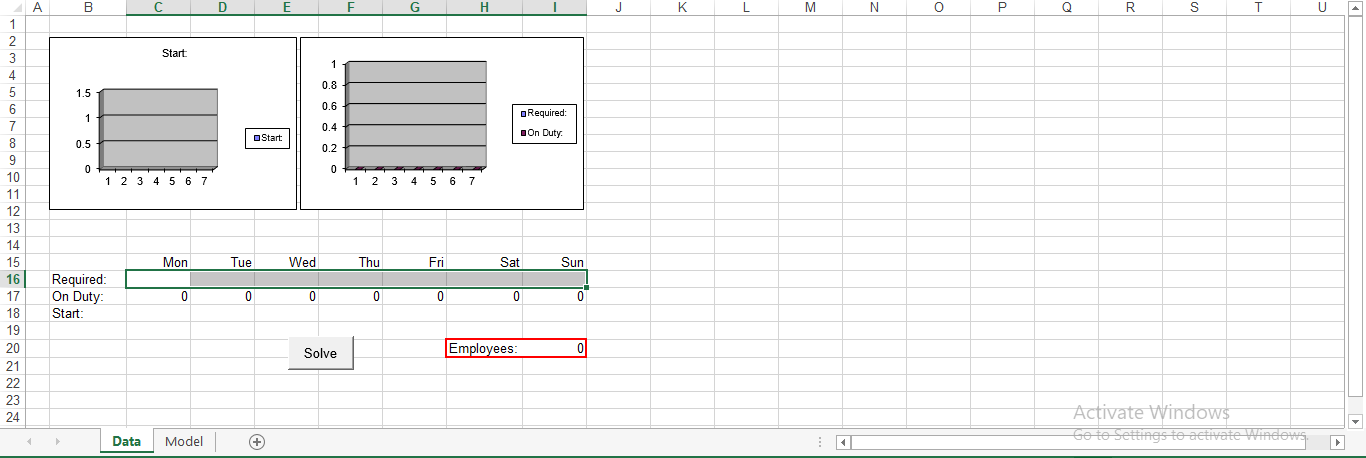Select the Data sheet tab
Screen dimensions: 1366x458
click(126, 441)
